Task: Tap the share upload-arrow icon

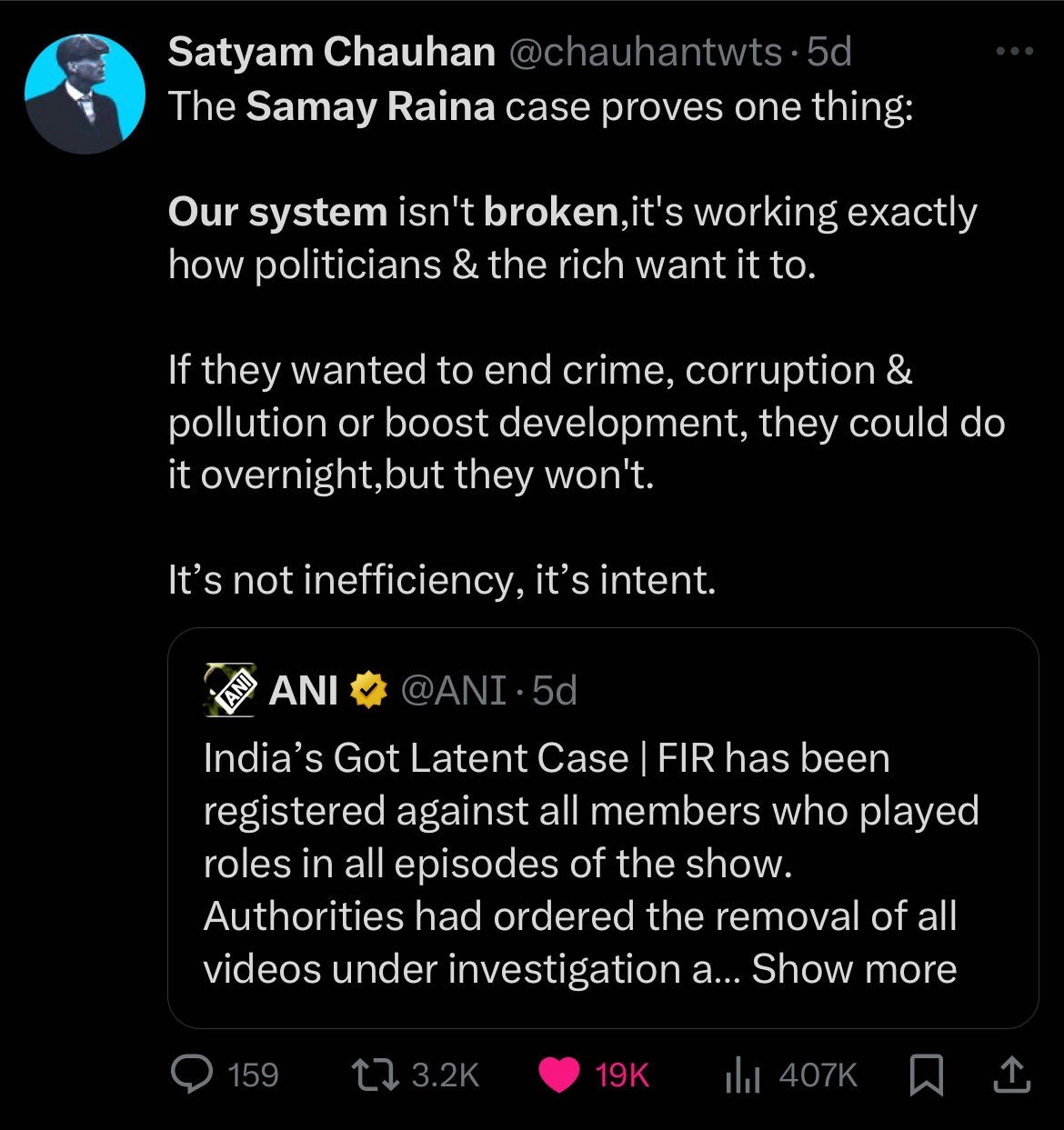Action: (x=1012, y=1075)
